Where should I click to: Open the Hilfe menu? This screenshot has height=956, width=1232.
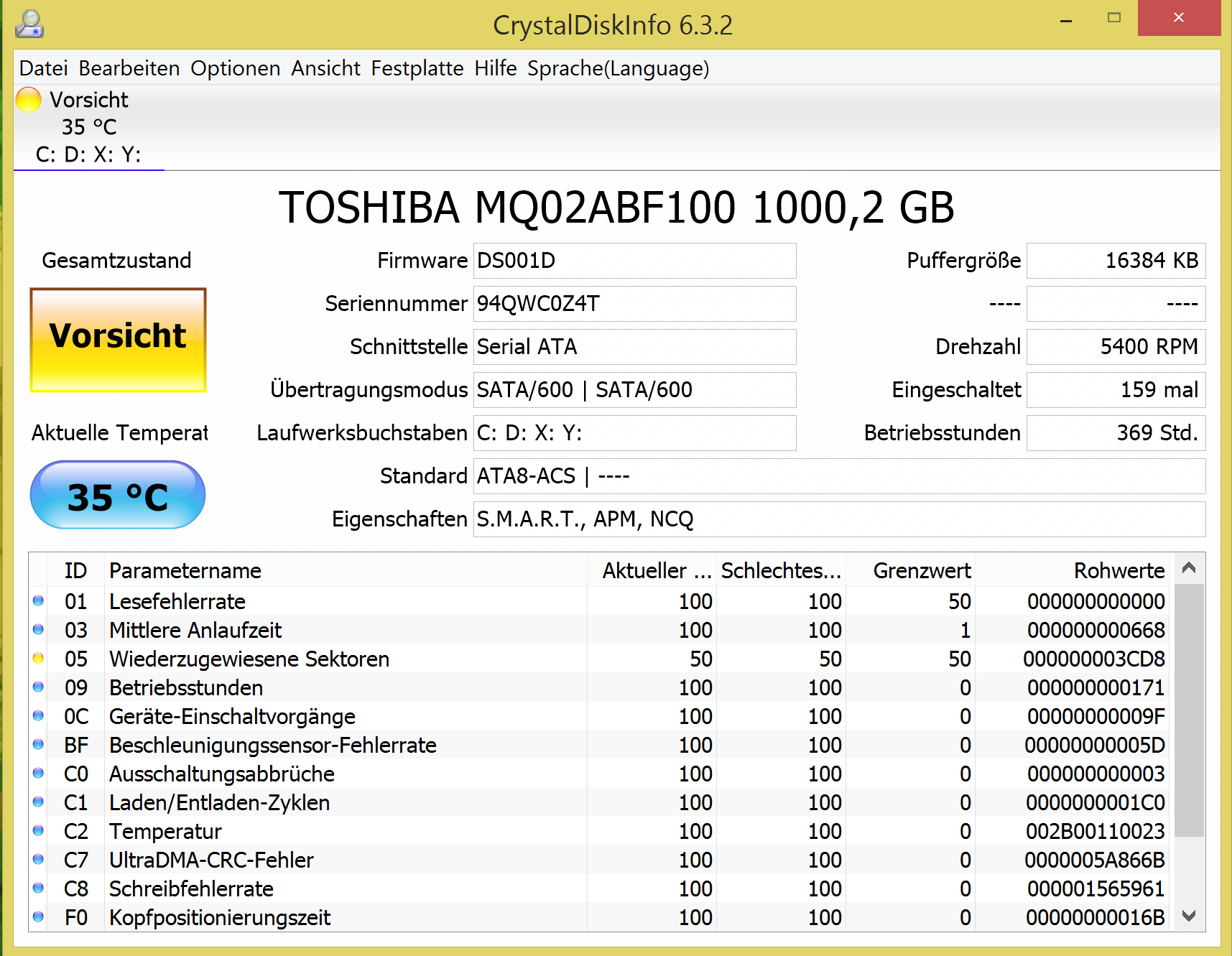coord(496,68)
